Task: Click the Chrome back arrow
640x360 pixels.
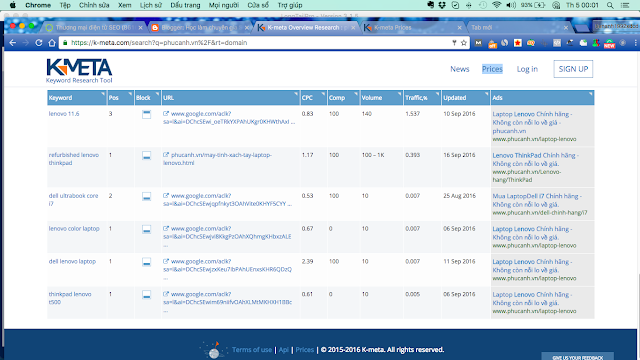Action: 13,43
